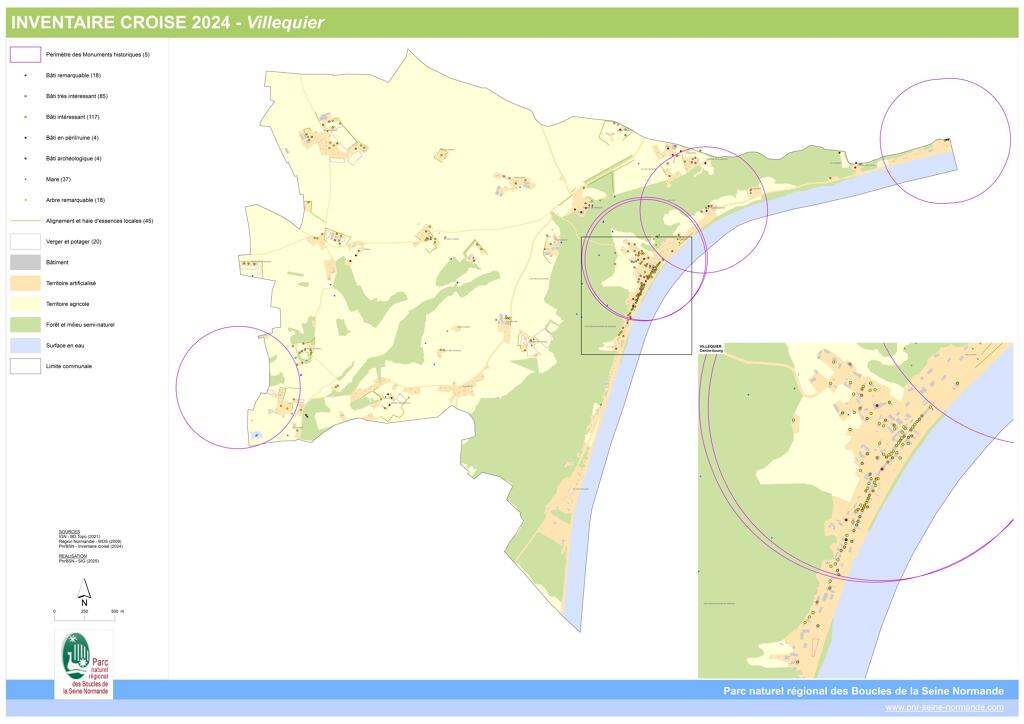The image size is (1024, 724).
Task: Click the Alignement et haie line symbol
Action: point(23,220)
